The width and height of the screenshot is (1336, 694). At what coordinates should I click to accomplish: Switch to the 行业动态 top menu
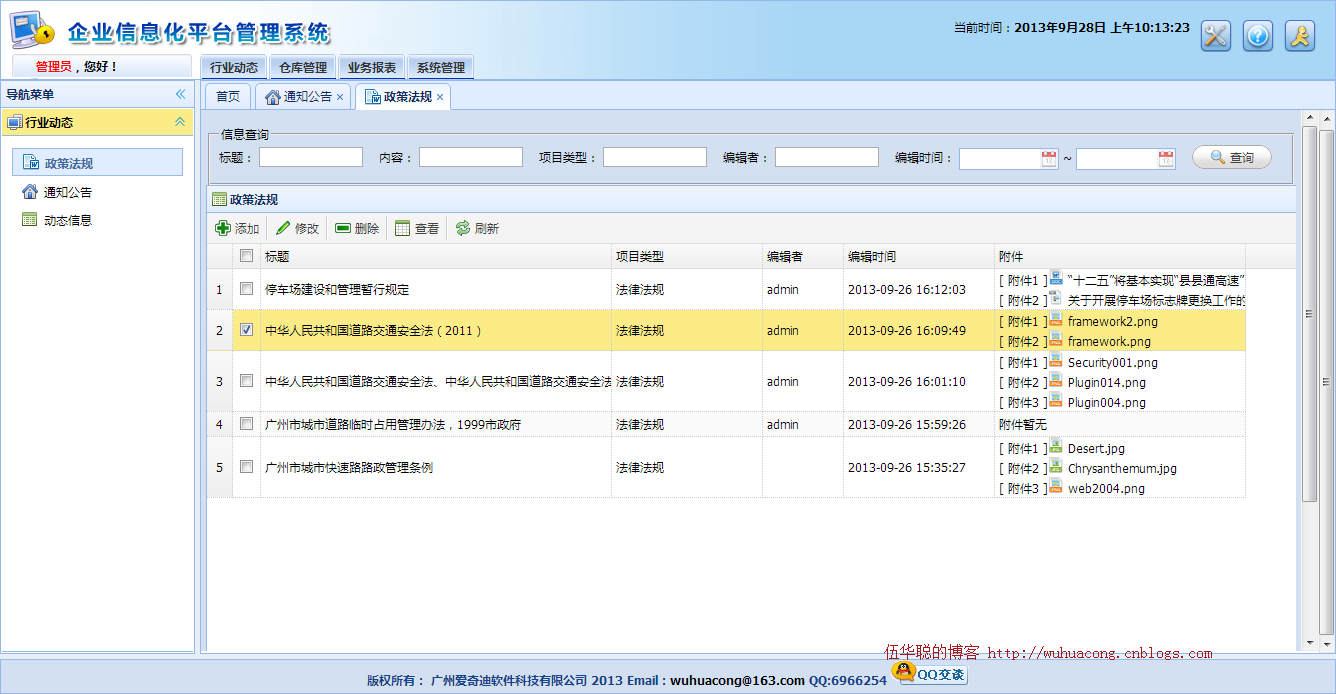click(x=234, y=67)
